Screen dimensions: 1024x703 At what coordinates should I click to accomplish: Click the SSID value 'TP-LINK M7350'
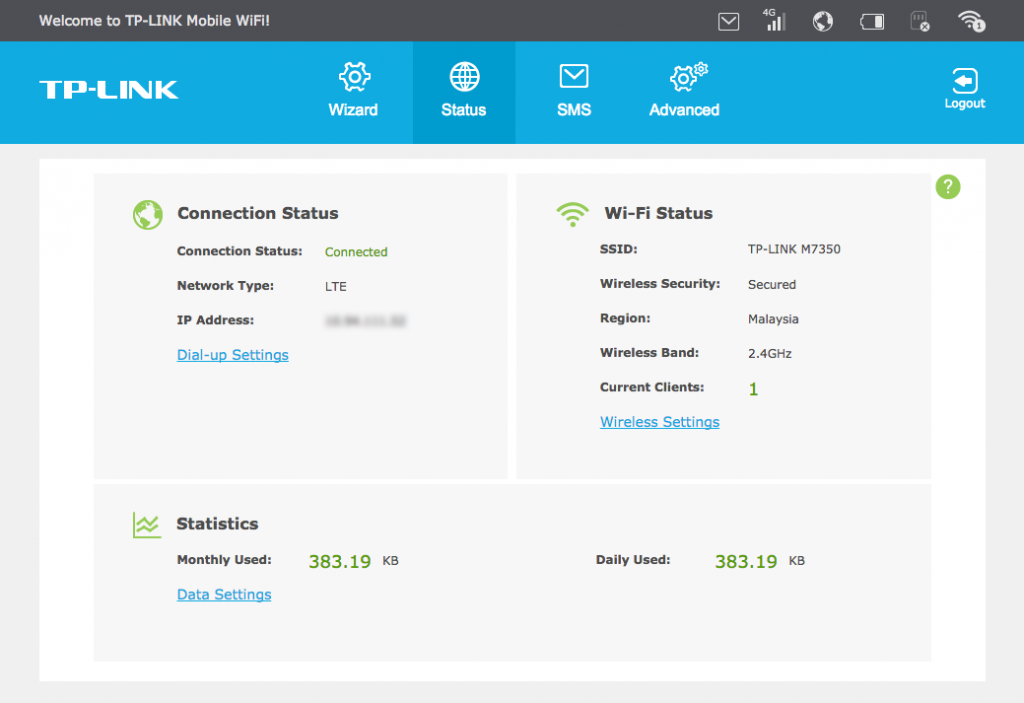794,249
